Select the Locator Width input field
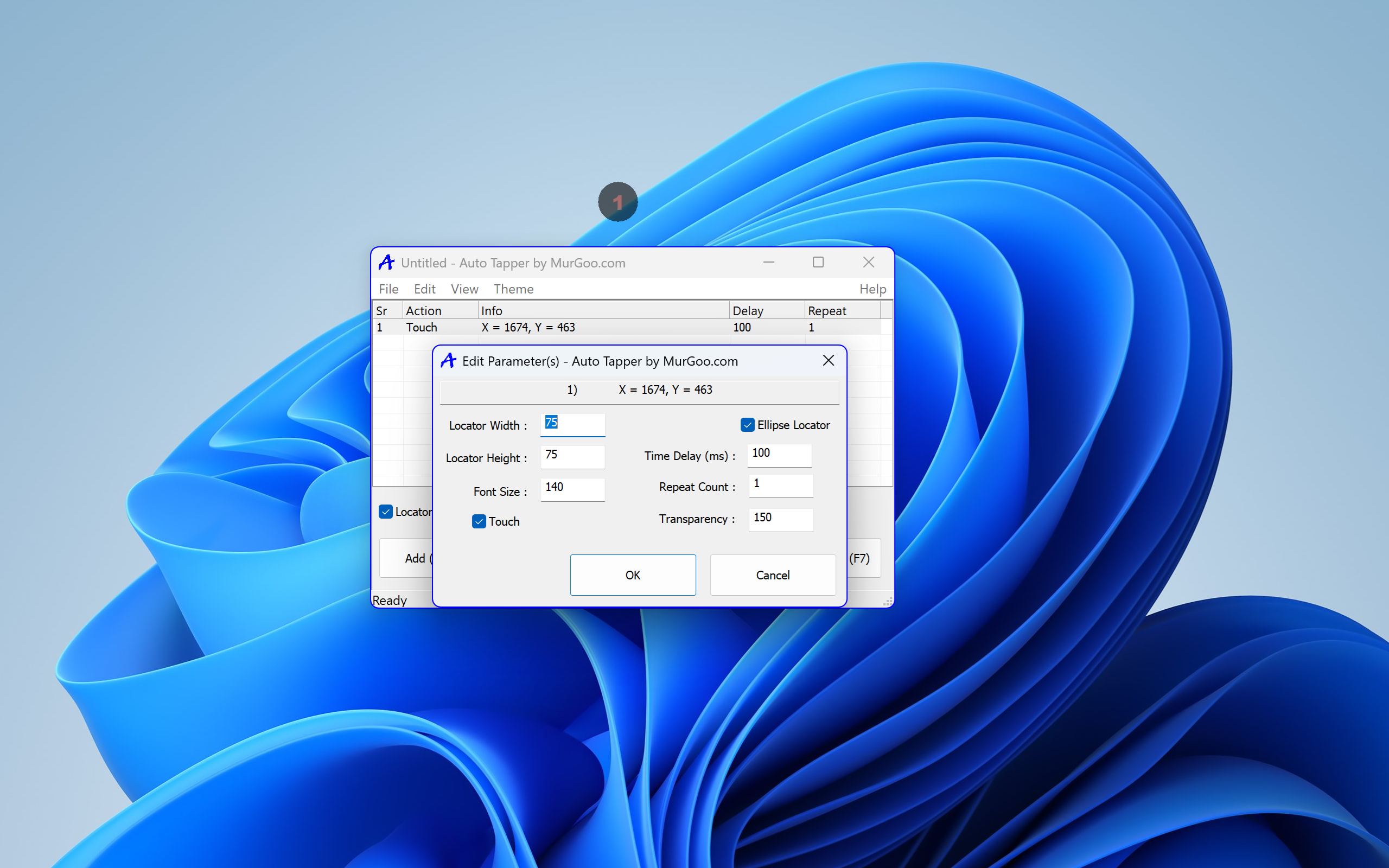This screenshot has width=1389, height=868. point(572,424)
